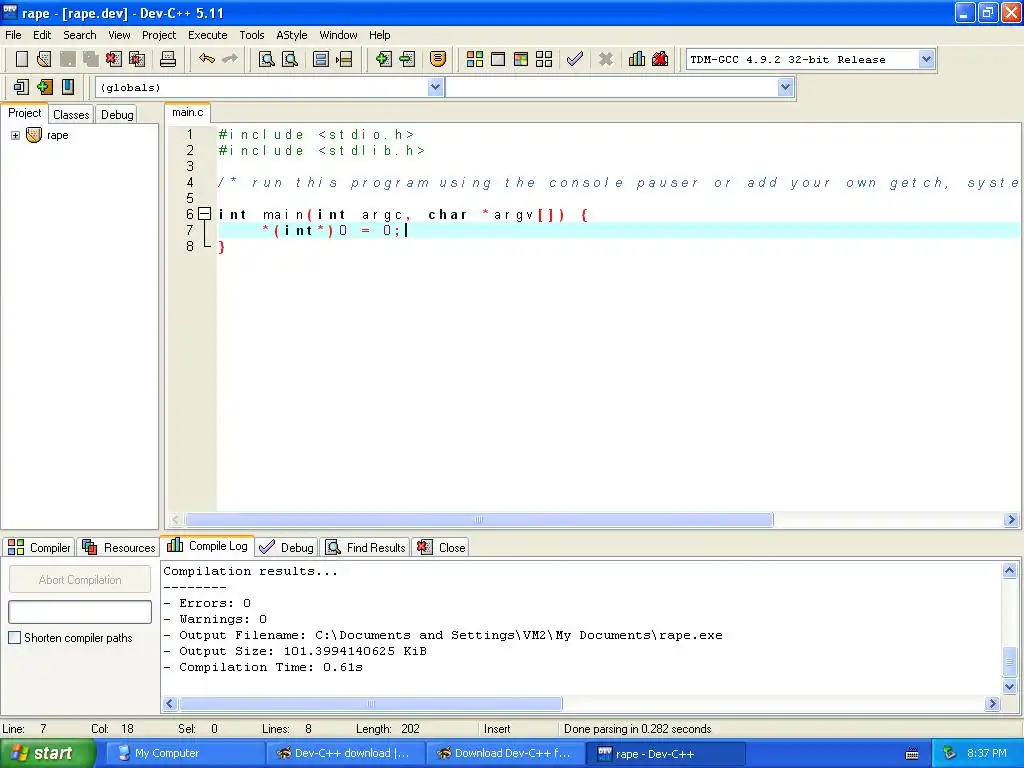
Task: Click the compile log horizontal scrollbar thumb
Action: point(370,703)
